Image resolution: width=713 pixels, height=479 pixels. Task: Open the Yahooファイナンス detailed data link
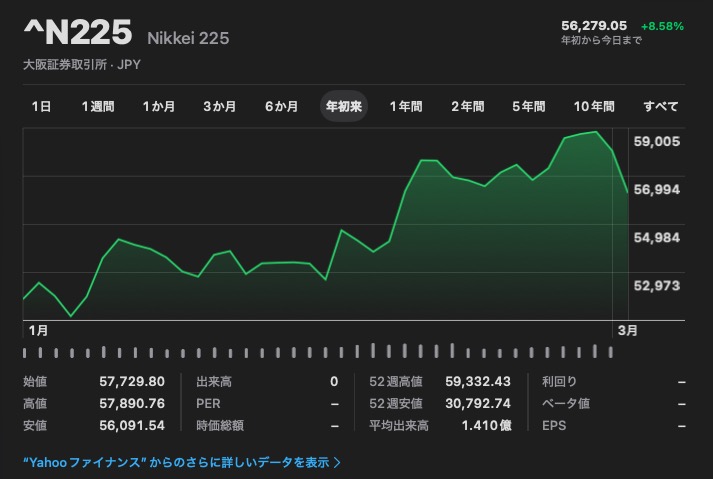[x=175, y=462]
